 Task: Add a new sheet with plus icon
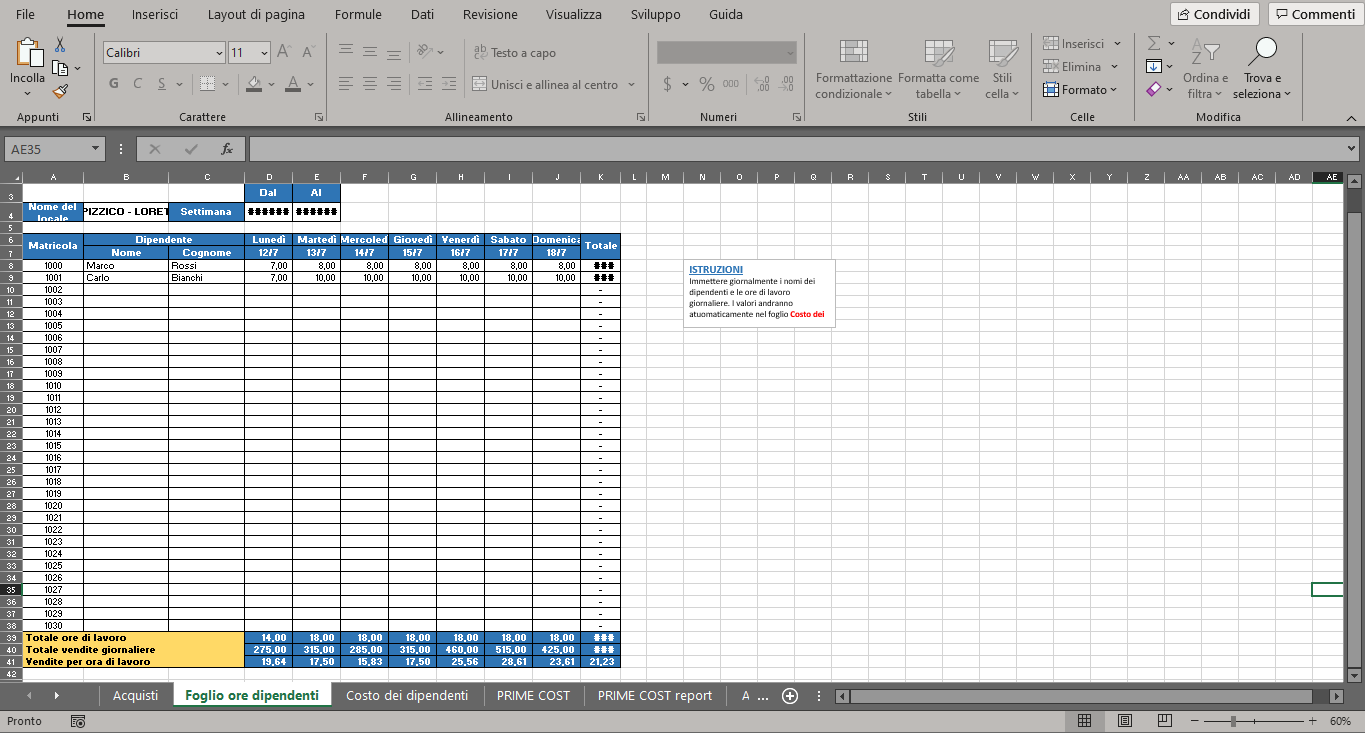point(790,696)
